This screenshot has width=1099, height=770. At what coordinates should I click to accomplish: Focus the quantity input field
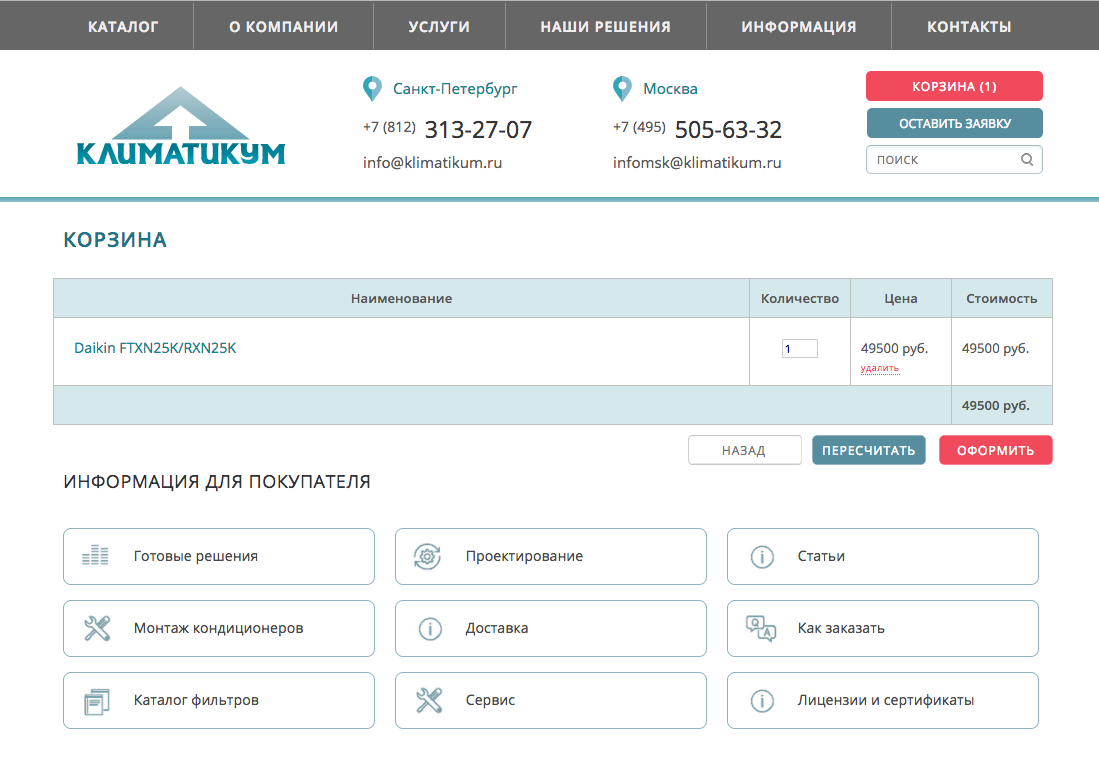[799, 349]
